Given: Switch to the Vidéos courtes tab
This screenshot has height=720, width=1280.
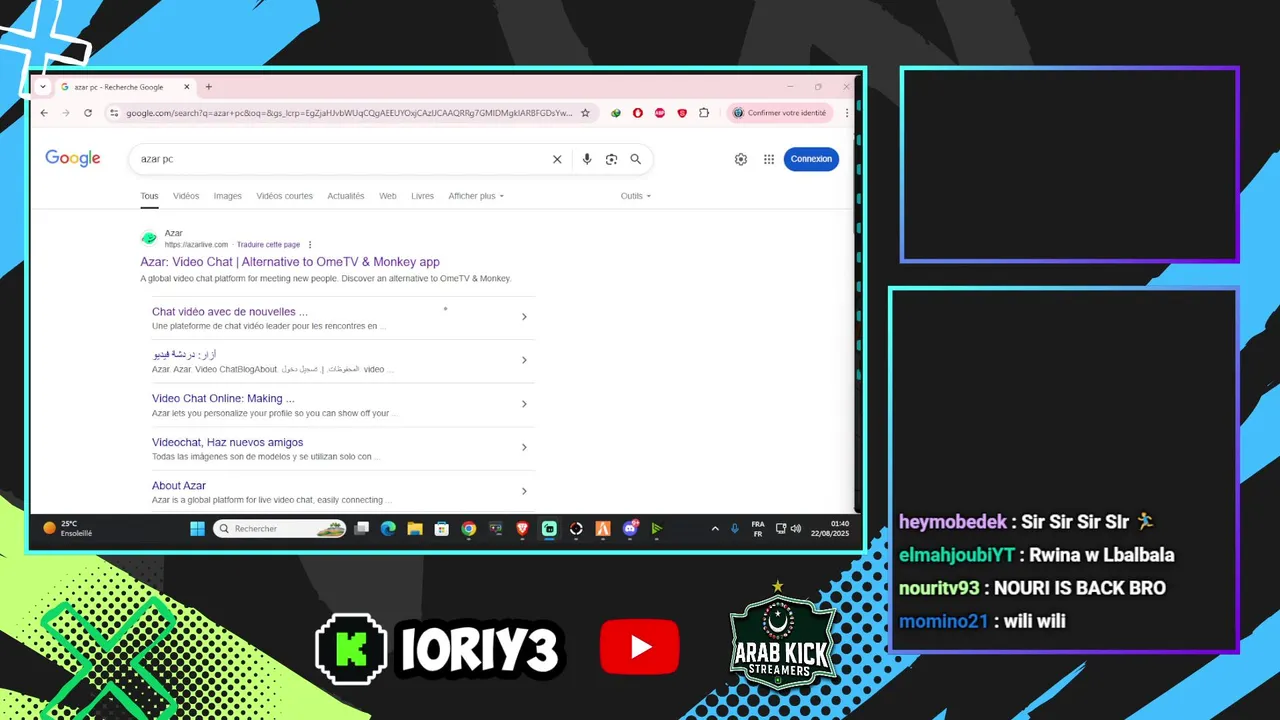Looking at the screenshot, I should tap(284, 196).
